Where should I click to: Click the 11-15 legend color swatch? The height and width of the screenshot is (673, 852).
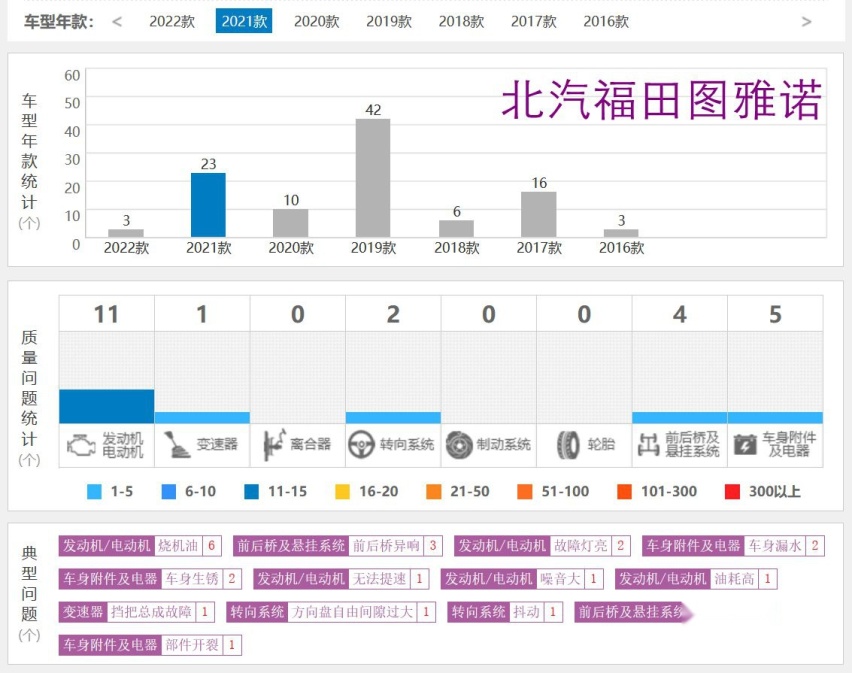pyautogui.click(x=252, y=492)
